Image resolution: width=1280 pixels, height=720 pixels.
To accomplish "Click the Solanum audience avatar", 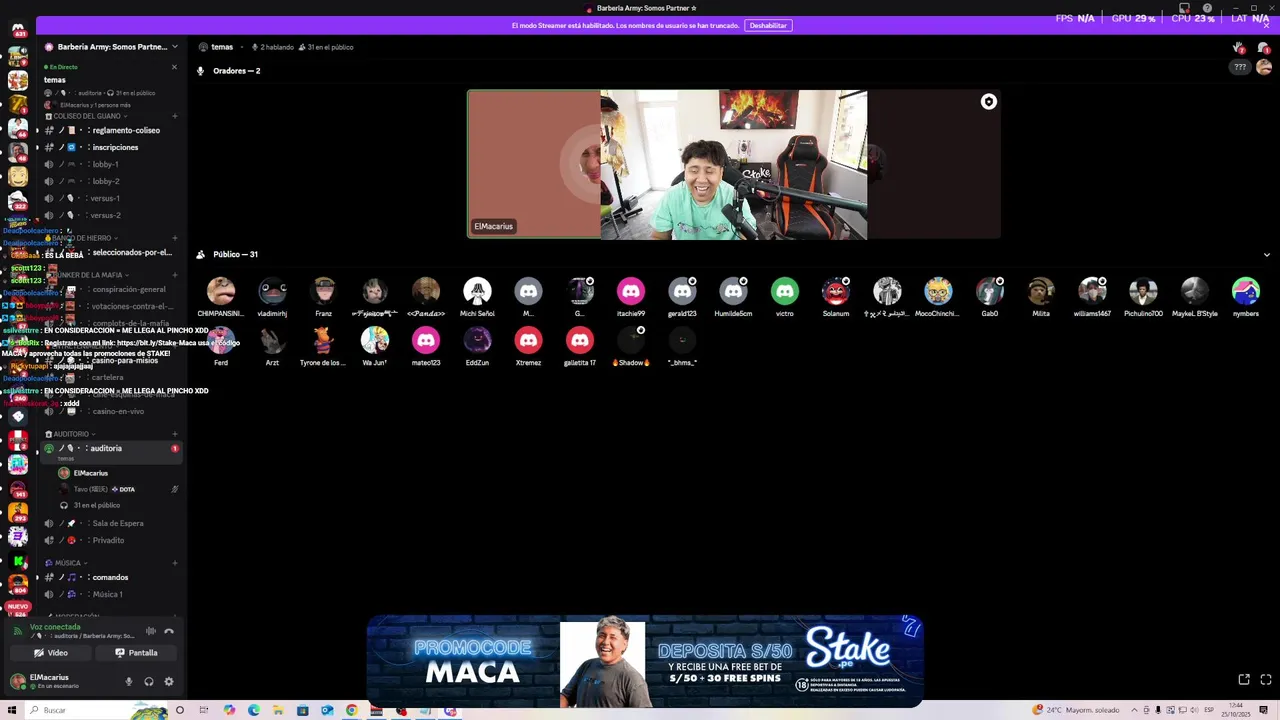I will (x=836, y=291).
